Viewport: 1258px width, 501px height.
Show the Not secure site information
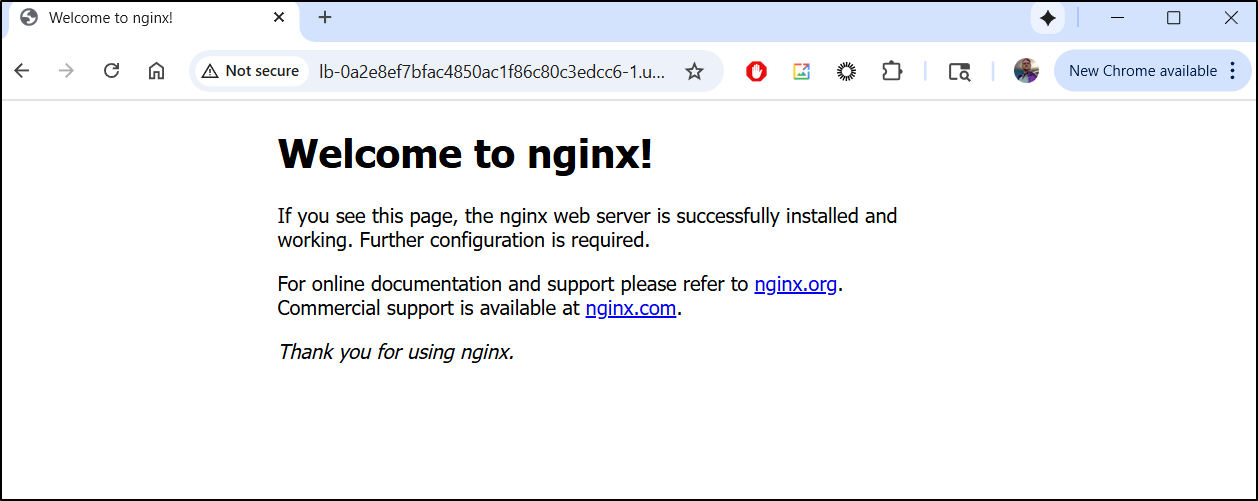click(x=251, y=71)
